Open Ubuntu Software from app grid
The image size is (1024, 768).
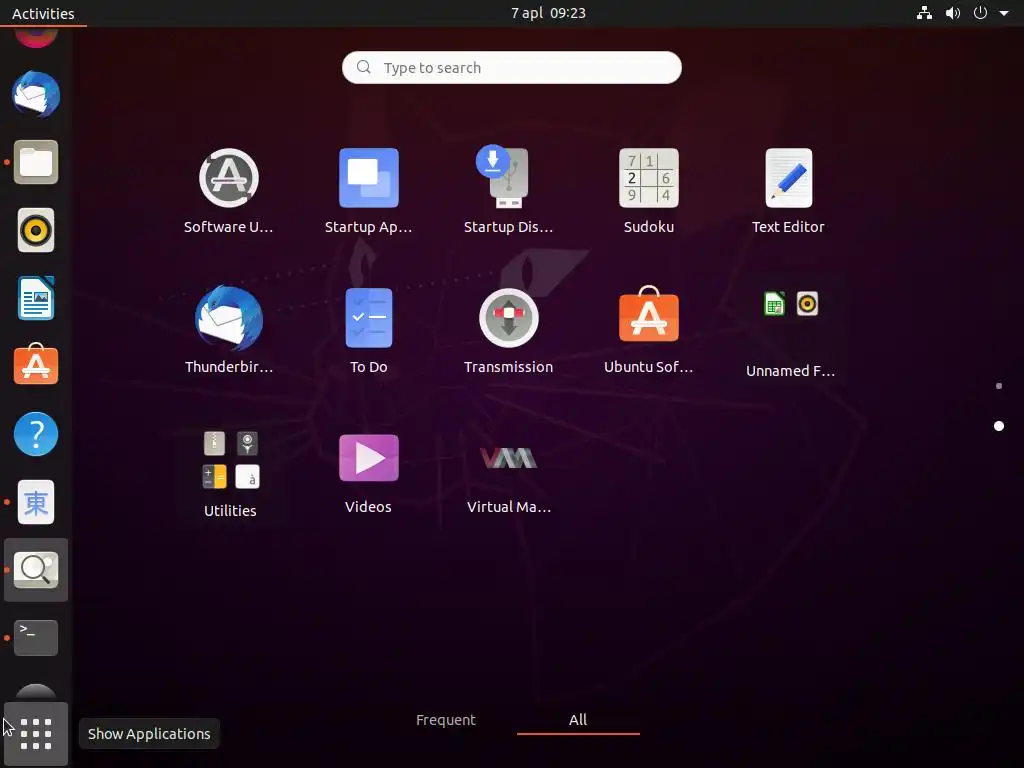(x=648, y=330)
